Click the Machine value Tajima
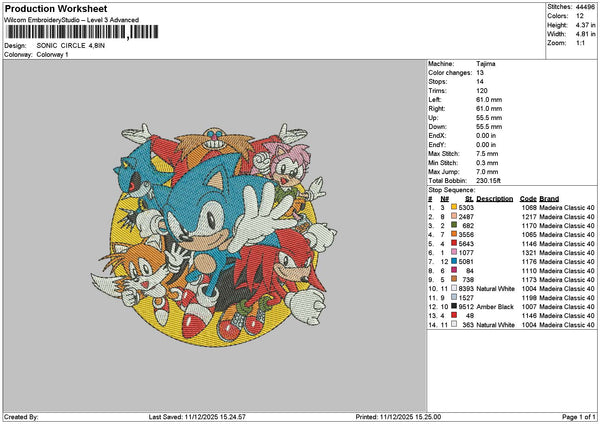The width and height of the screenshot is (600, 424). tap(486, 64)
